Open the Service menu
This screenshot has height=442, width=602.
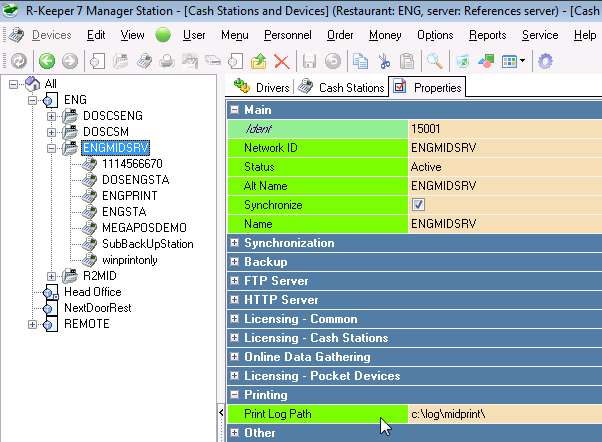pyautogui.click(x=540, y=35)
